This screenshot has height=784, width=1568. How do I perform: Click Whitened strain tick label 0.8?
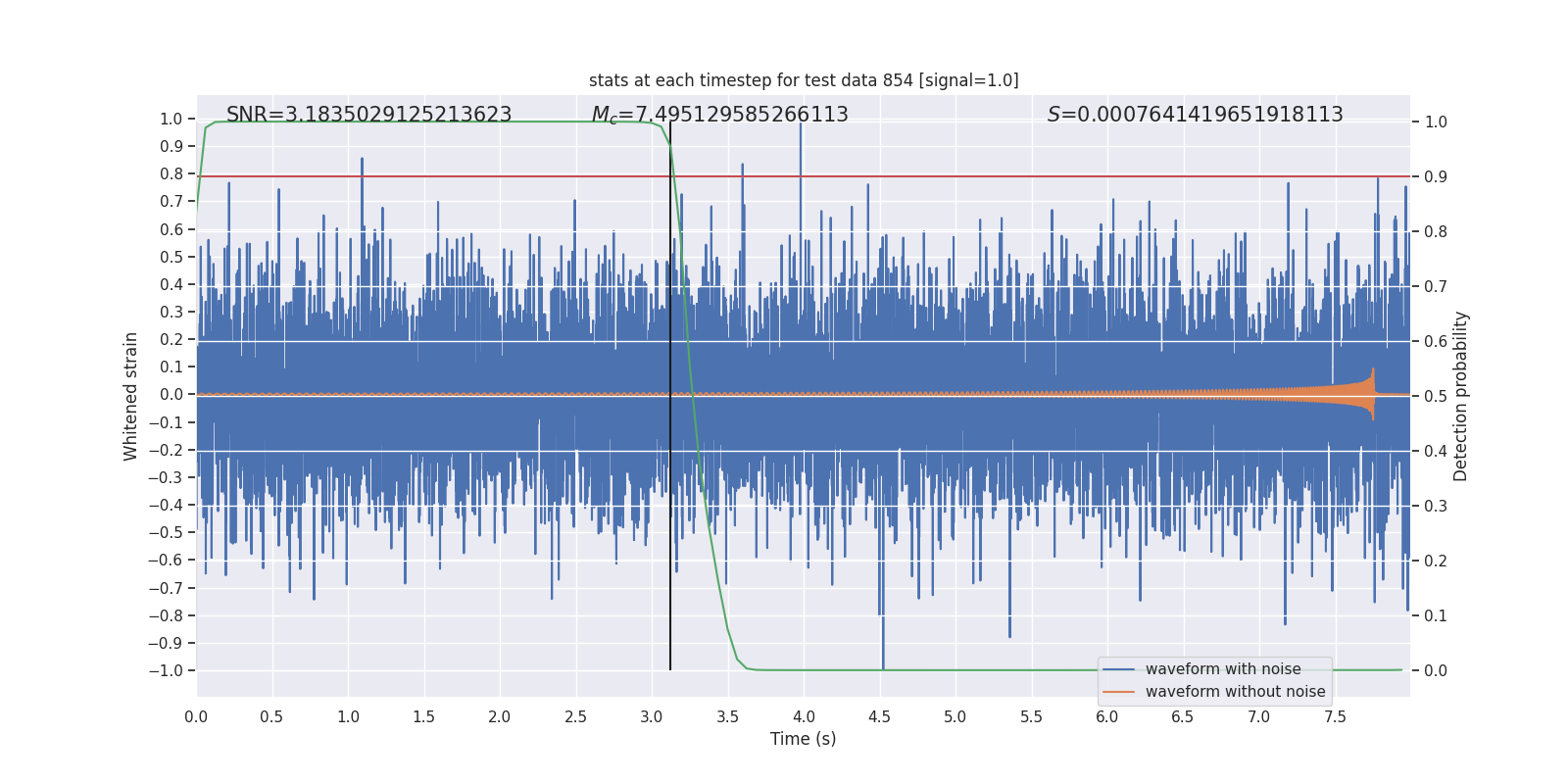pos(171,173)
